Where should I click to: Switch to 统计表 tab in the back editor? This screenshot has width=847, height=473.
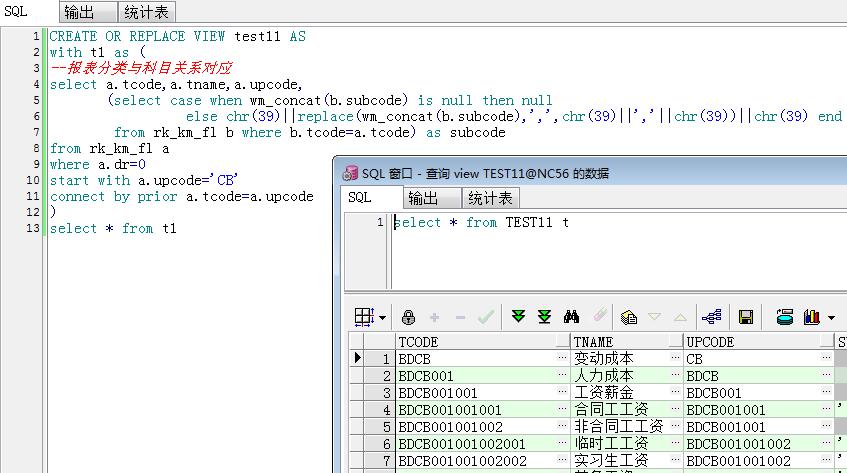(x=146, y=12)
